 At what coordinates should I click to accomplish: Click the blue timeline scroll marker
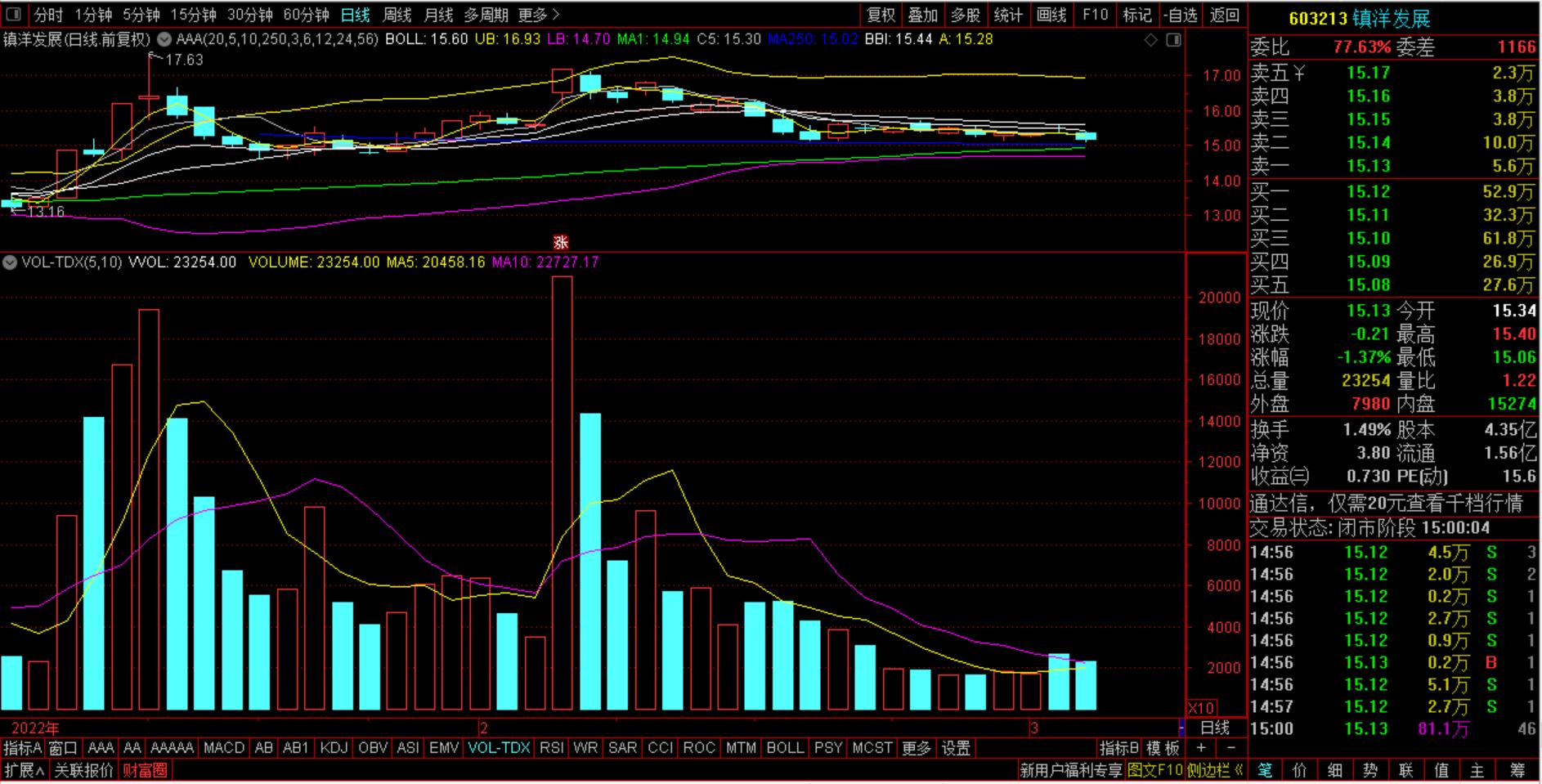(1181, 728)
